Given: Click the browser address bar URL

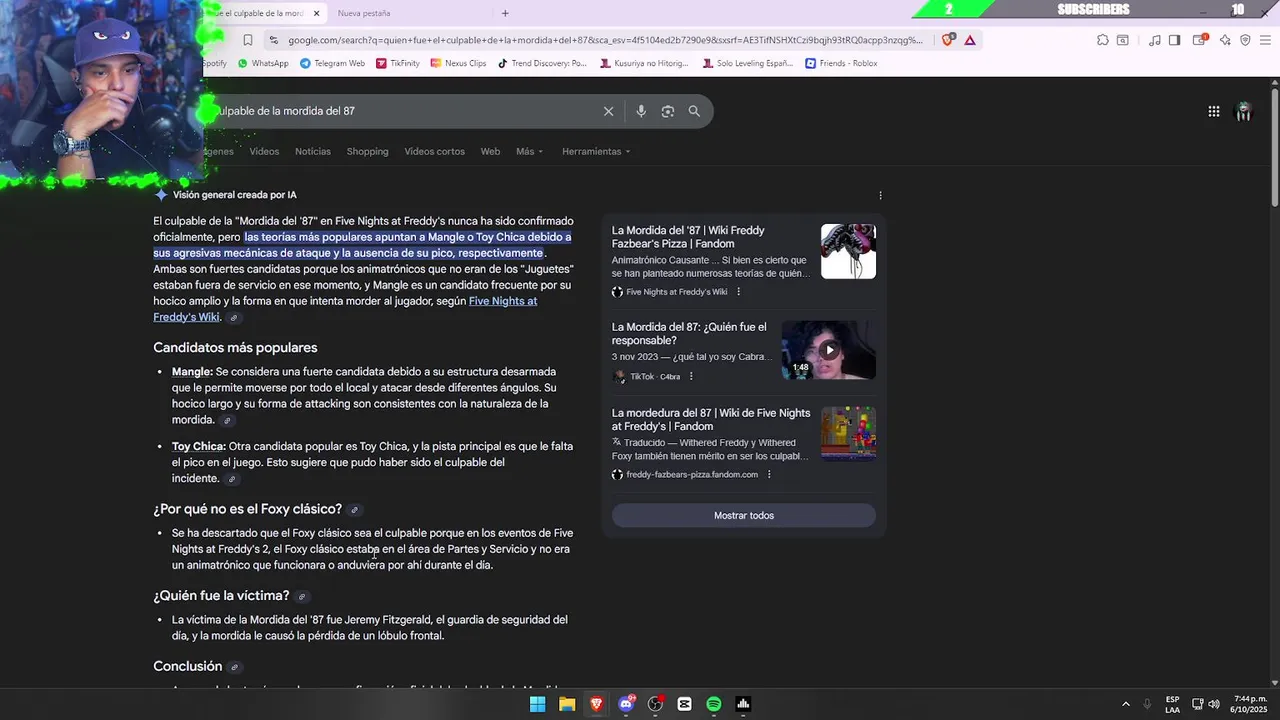Looking at the screenshot, I should coord(605,40).
